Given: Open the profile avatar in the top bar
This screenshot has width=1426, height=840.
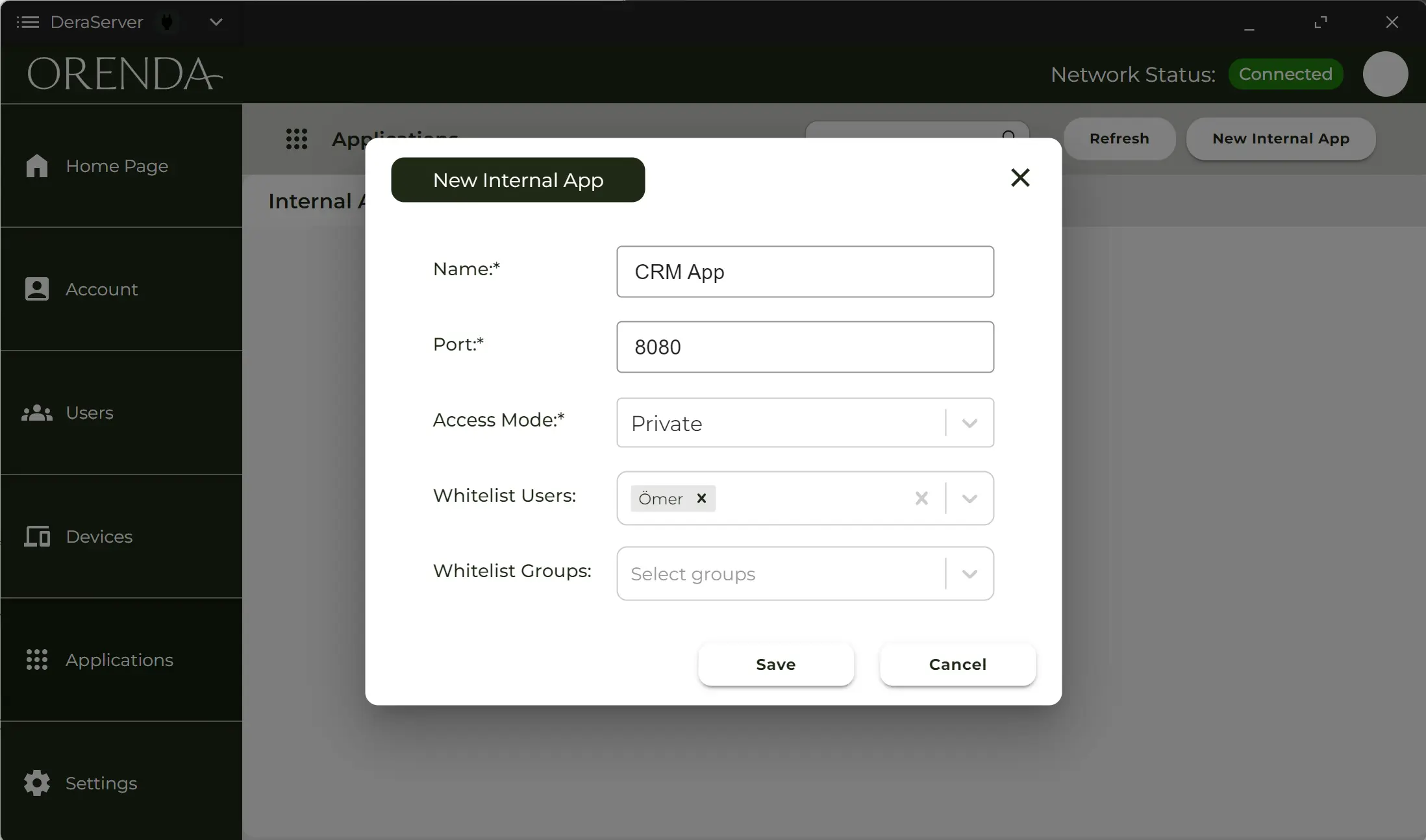Looking at the screenshot, I should [x=1384, y=73].
